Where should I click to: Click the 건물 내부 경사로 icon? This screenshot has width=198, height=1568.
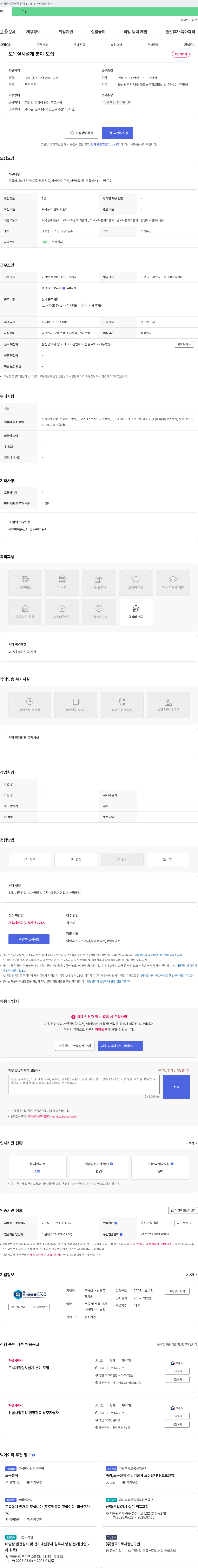pyautogui.click(x=168, y=705)
